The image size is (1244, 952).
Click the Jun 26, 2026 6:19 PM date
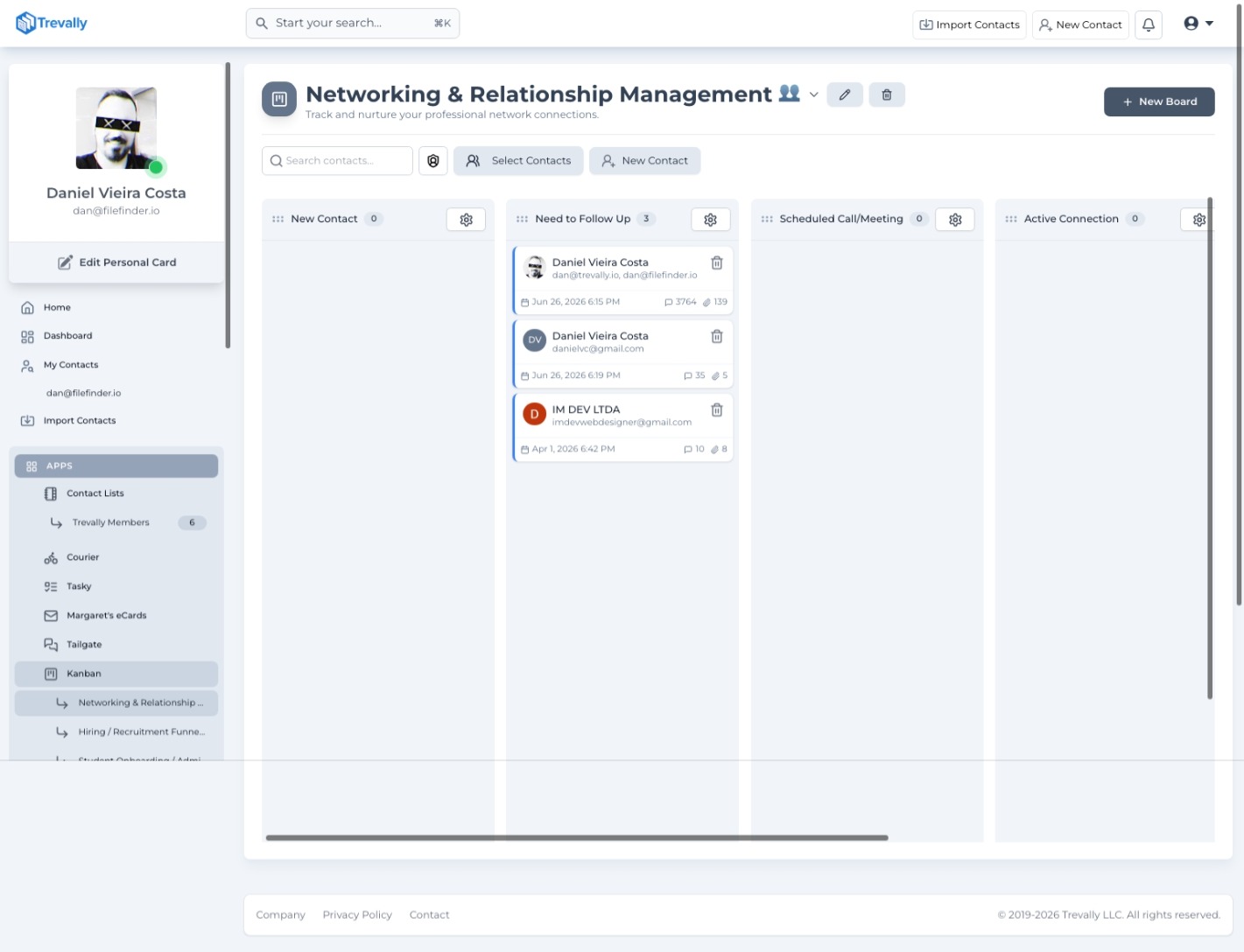coord(571,375)
